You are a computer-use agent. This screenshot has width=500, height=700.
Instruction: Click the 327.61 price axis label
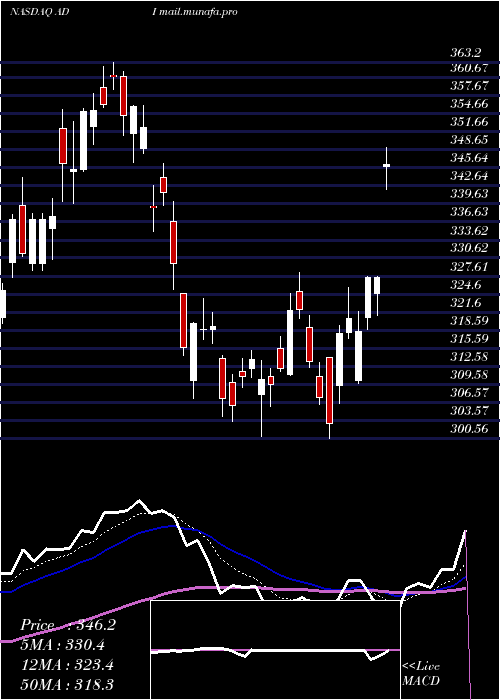click(x=468, y=267)
